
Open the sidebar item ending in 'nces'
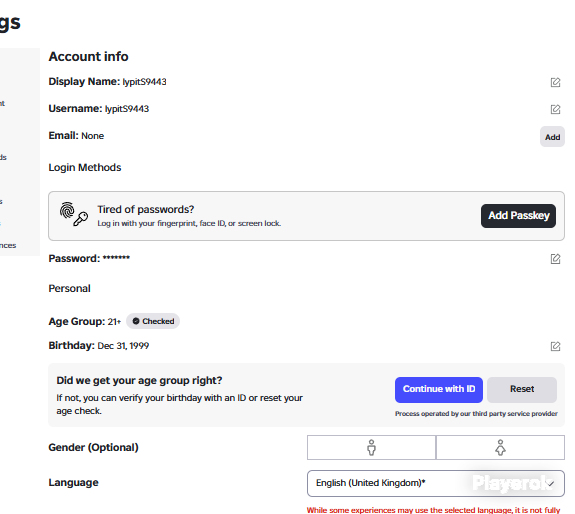(x=8, y=245)
